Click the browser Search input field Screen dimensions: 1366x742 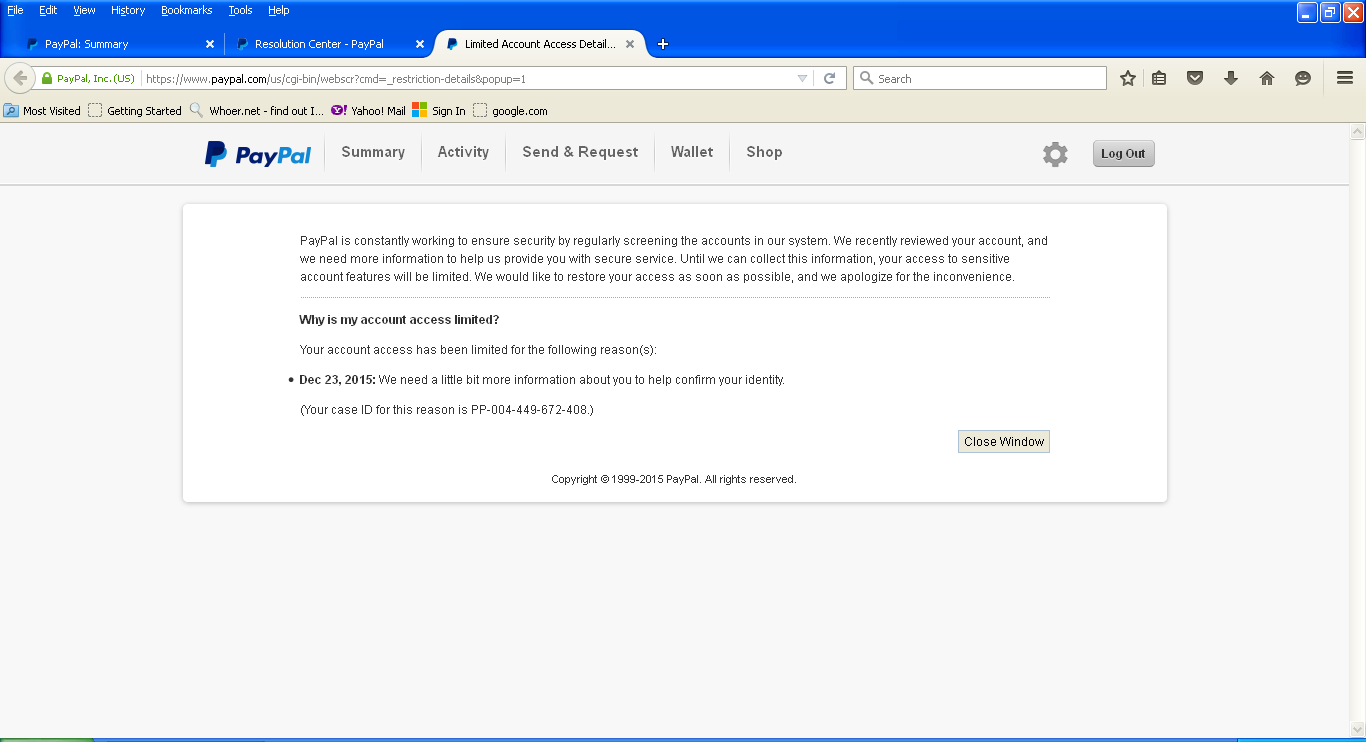[x=980, y=78]
